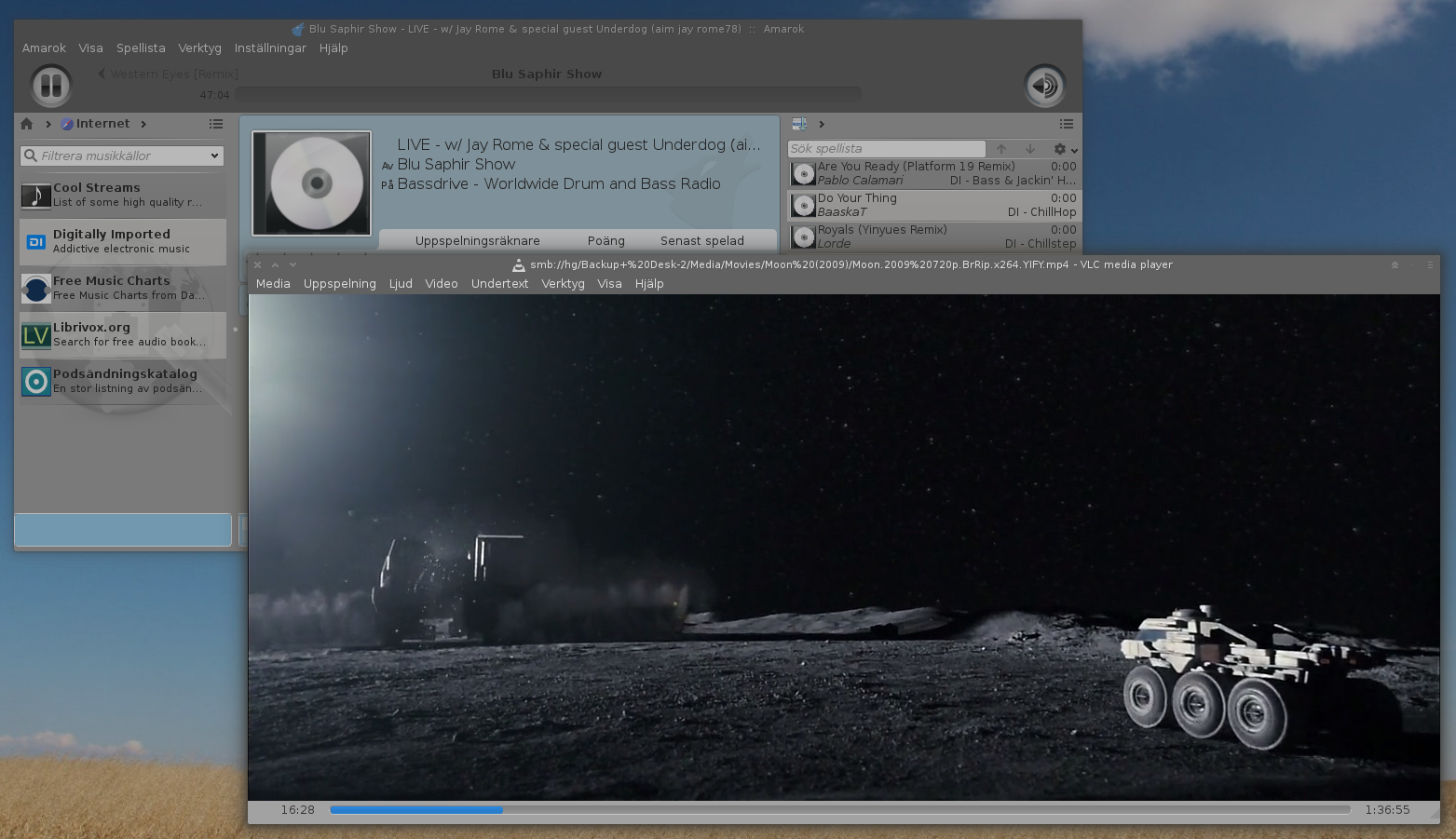Click the search magnifier in music source filter
Screen dimensions: 1456x839
pos(31,156)
